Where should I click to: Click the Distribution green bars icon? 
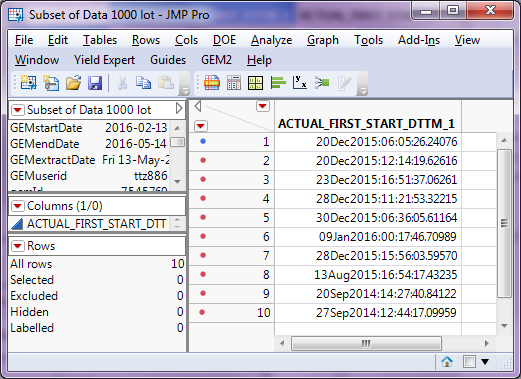(278, 83)
